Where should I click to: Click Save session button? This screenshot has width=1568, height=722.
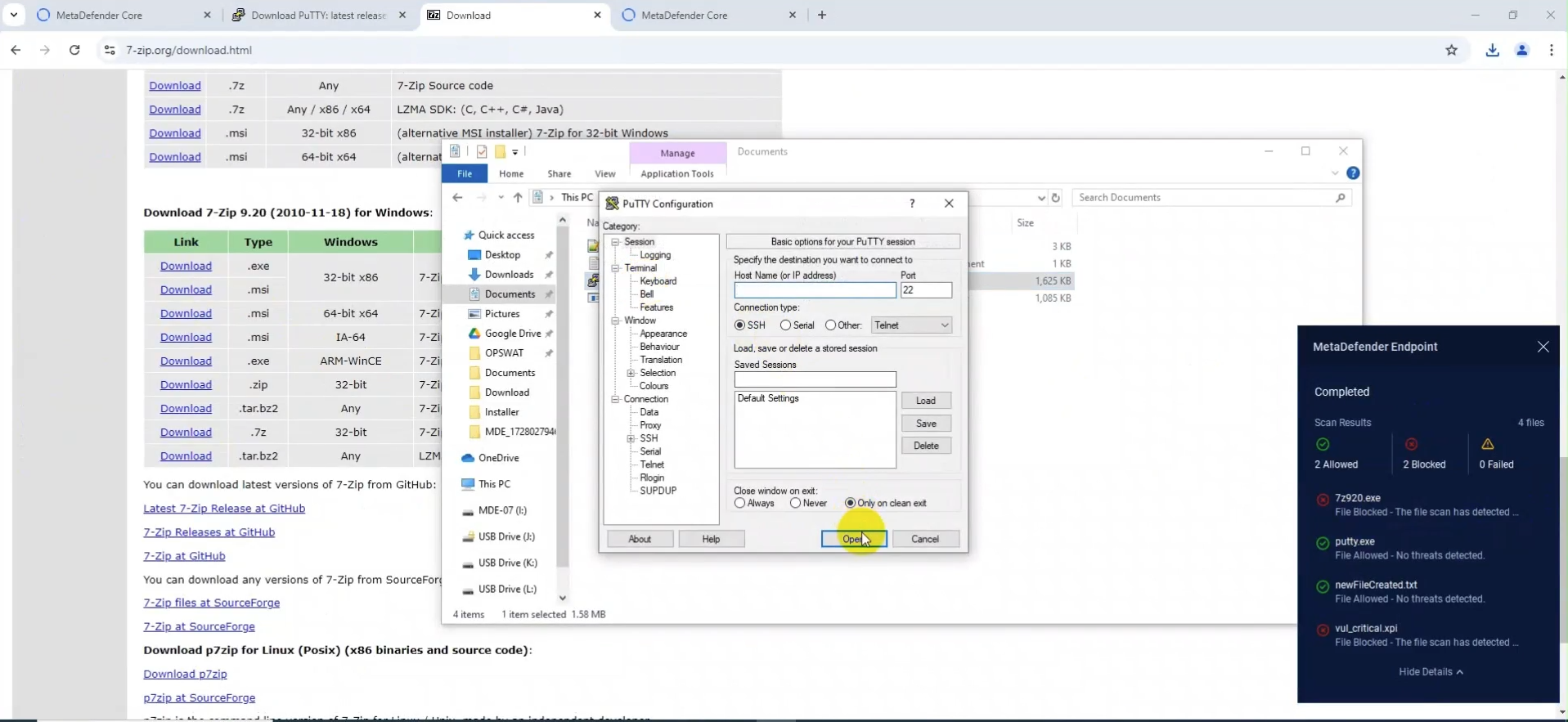click(926, 424)
